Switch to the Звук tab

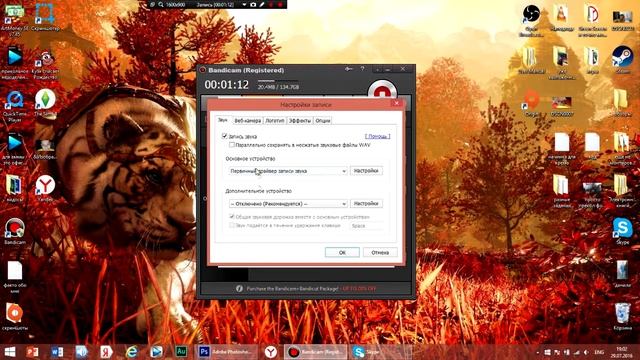coord(222,120)
